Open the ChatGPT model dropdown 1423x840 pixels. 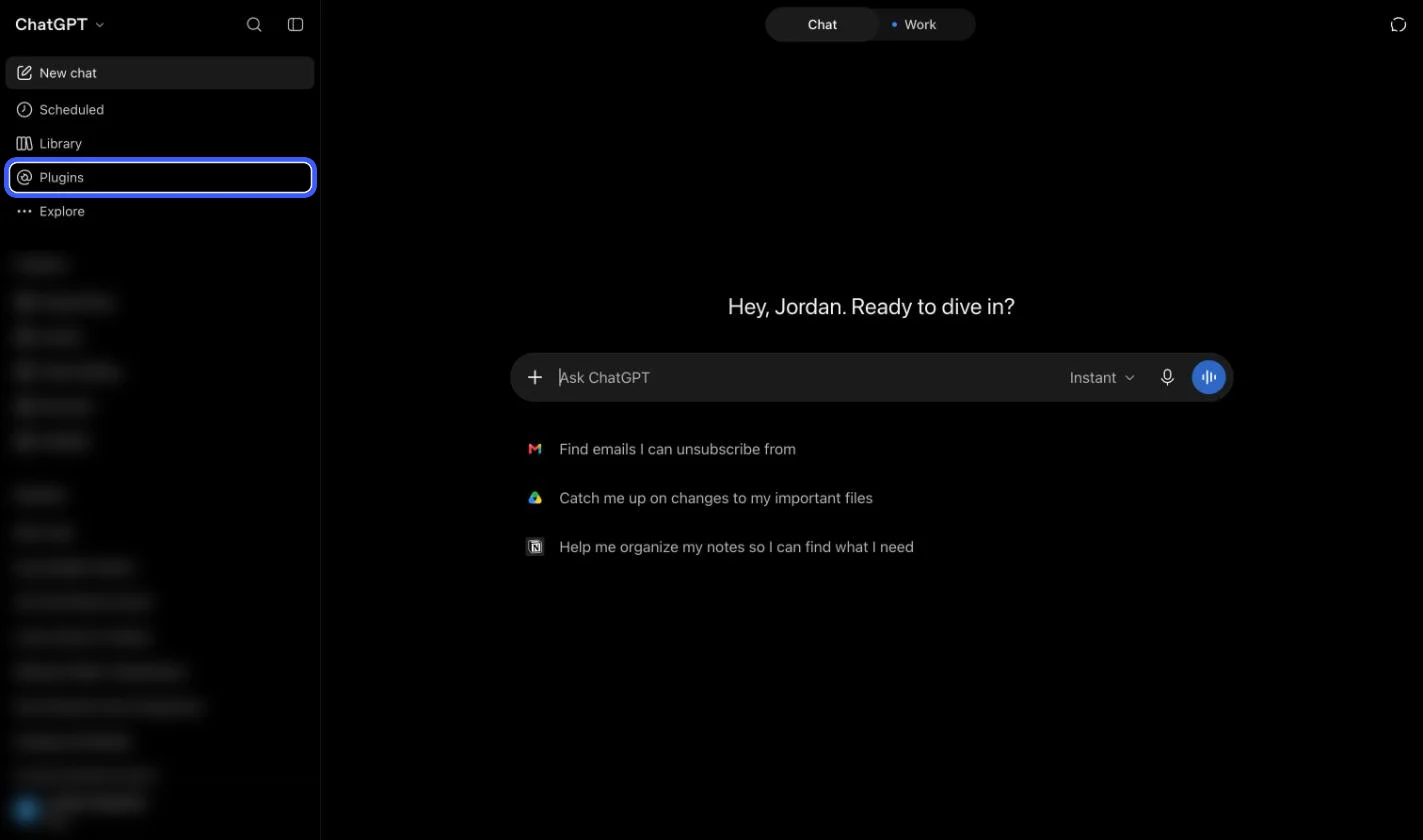(x=60, y=24)
